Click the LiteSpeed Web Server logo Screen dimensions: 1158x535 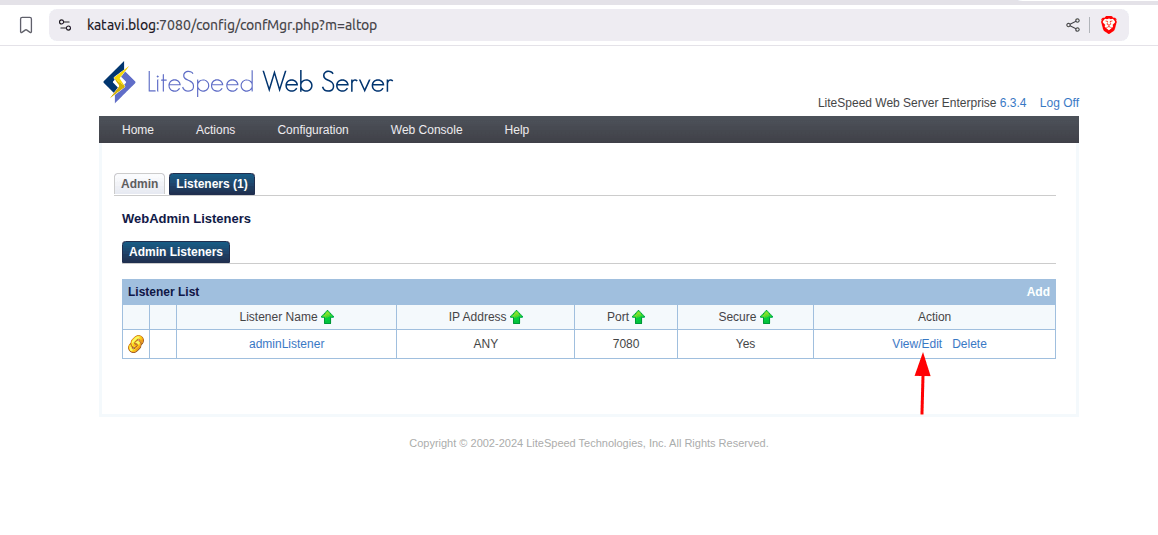tap(248, 82)
